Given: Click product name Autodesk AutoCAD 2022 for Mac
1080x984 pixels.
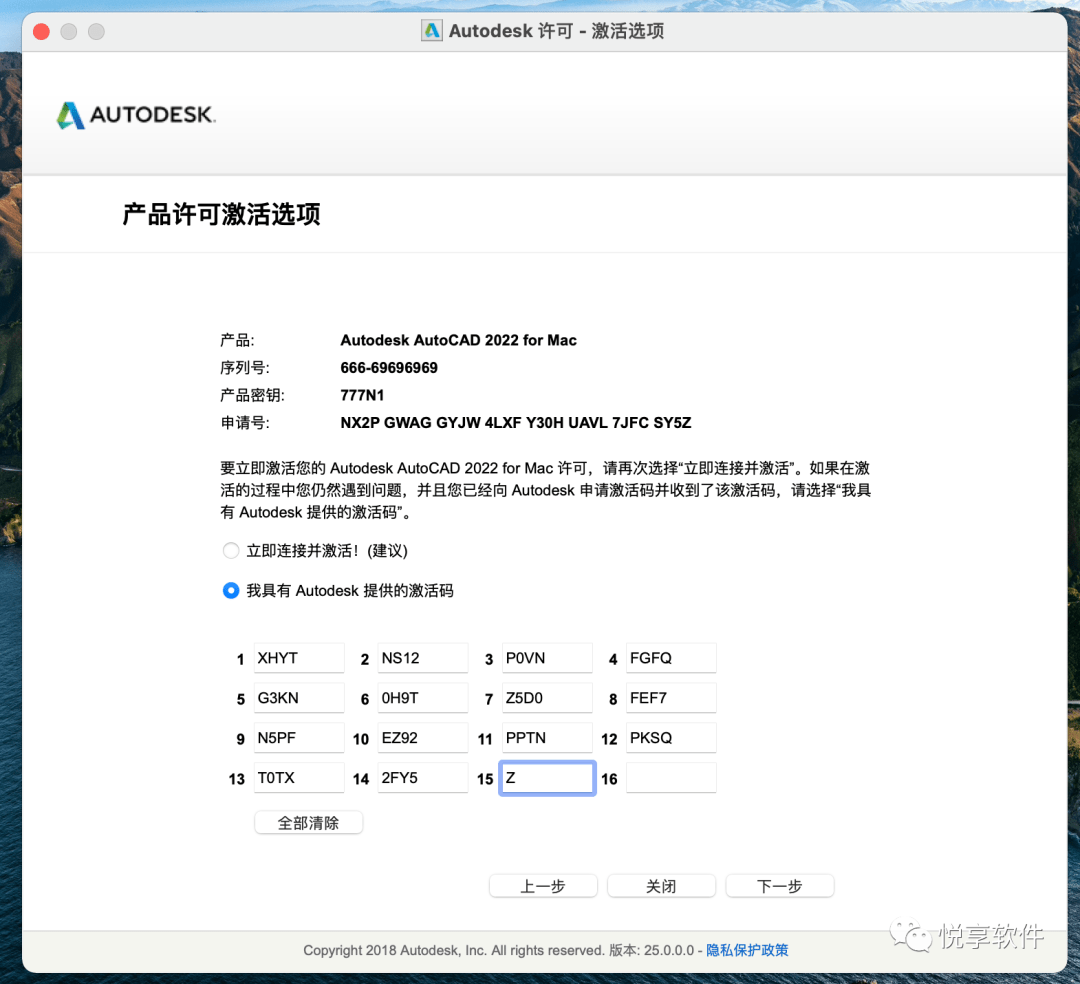Looking at the screenshot, I should tap(459, 340).
